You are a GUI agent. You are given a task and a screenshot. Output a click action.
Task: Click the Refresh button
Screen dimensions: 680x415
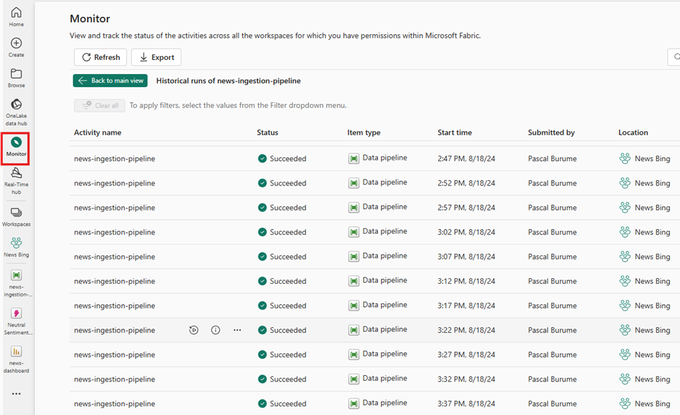100,57
